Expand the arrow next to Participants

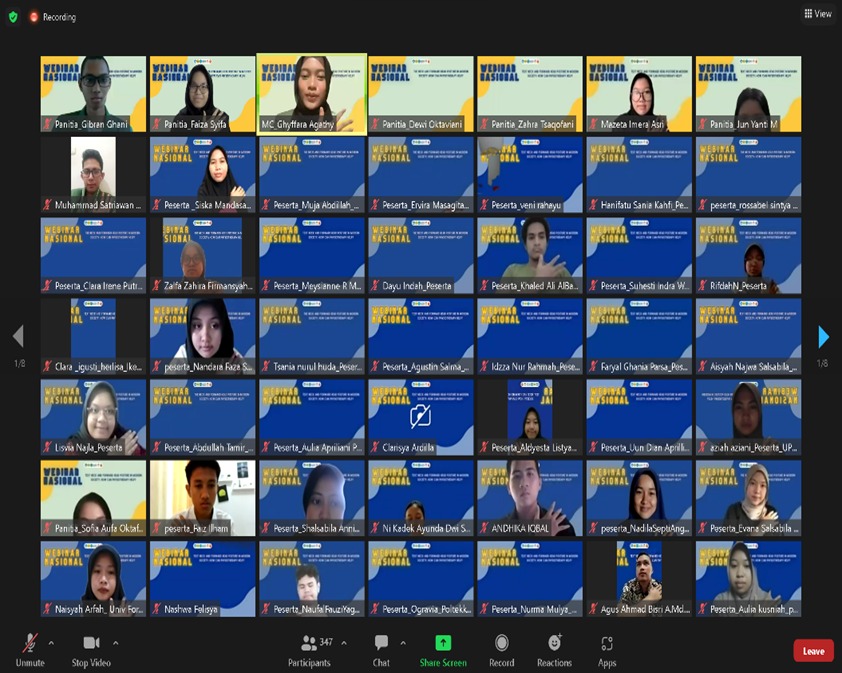click(x=344, y=643)
